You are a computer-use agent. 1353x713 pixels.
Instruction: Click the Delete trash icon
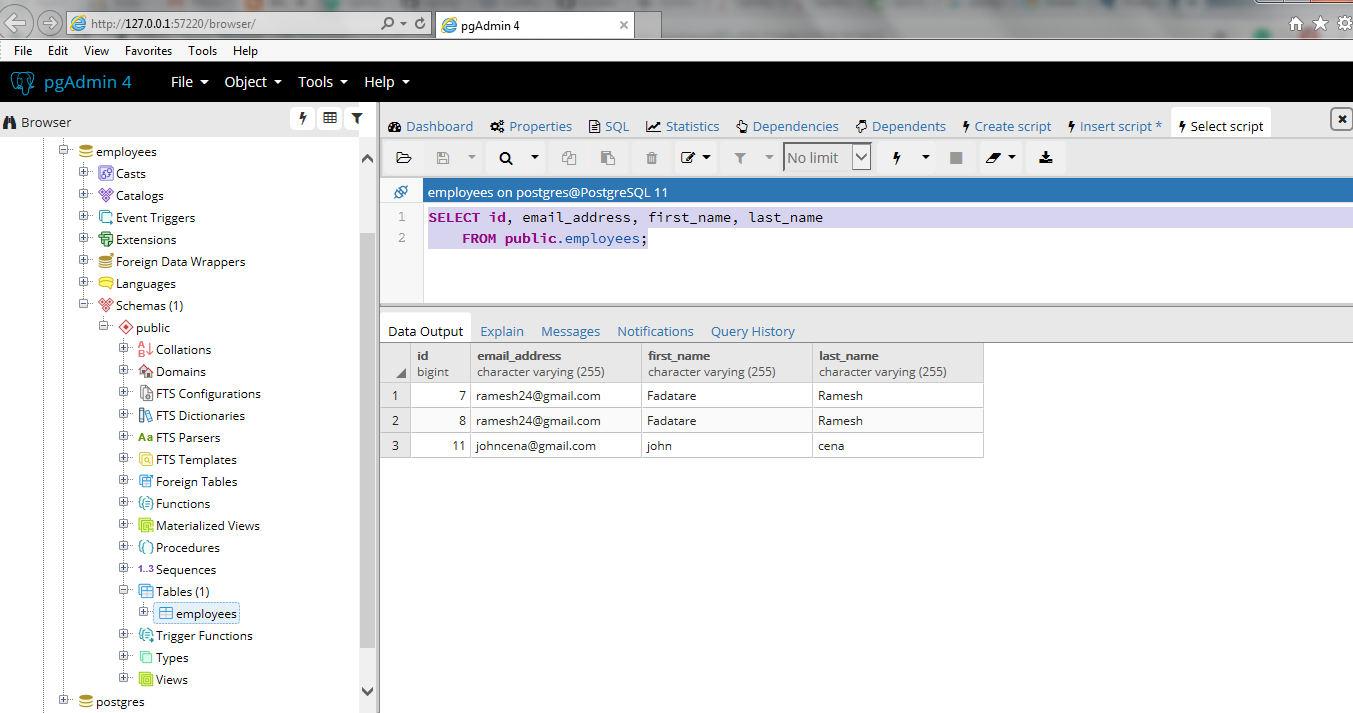[652, 158]
